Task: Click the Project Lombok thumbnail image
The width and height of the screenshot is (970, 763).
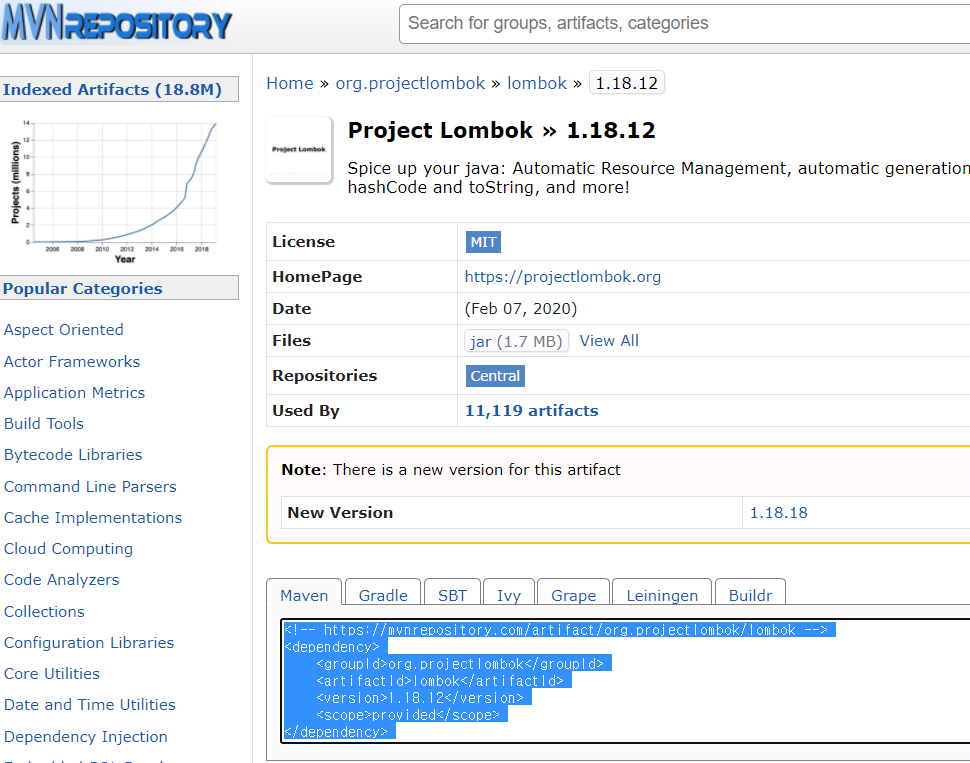Action: point(299,150)
